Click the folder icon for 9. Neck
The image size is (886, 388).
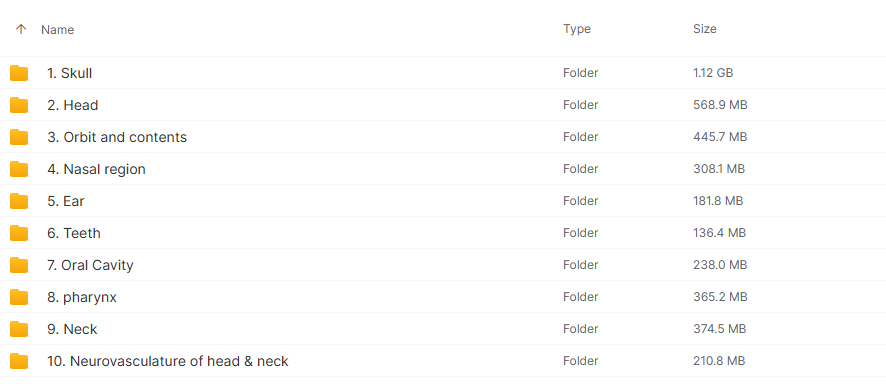[19, 329]
